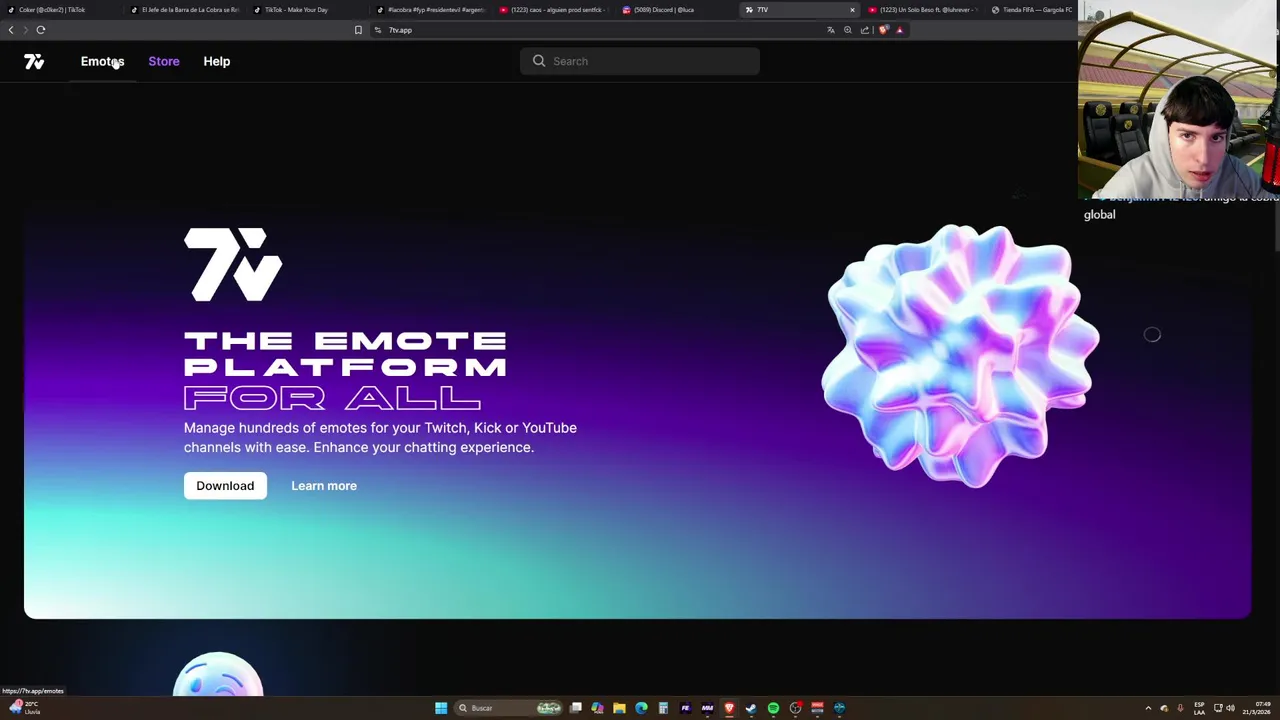Image resolution: width=1280 pixels, height=720 pixels.
Task: Open the OBS Studio taskbar icon
Action: click(x=795, y=708)
